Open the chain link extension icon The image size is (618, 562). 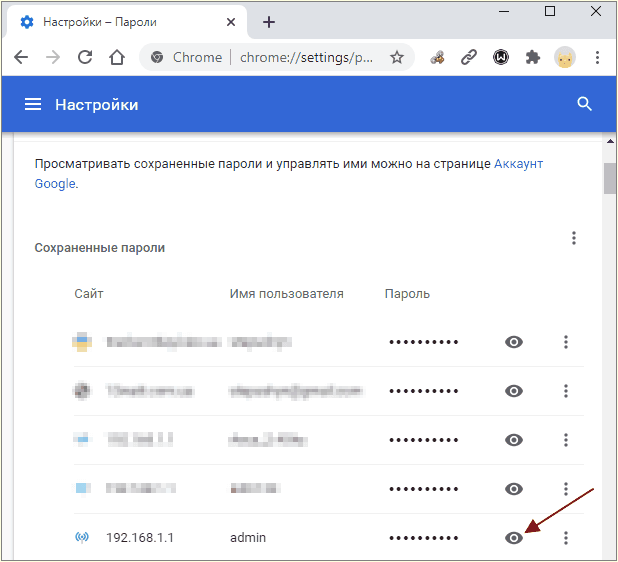[469, 58]
